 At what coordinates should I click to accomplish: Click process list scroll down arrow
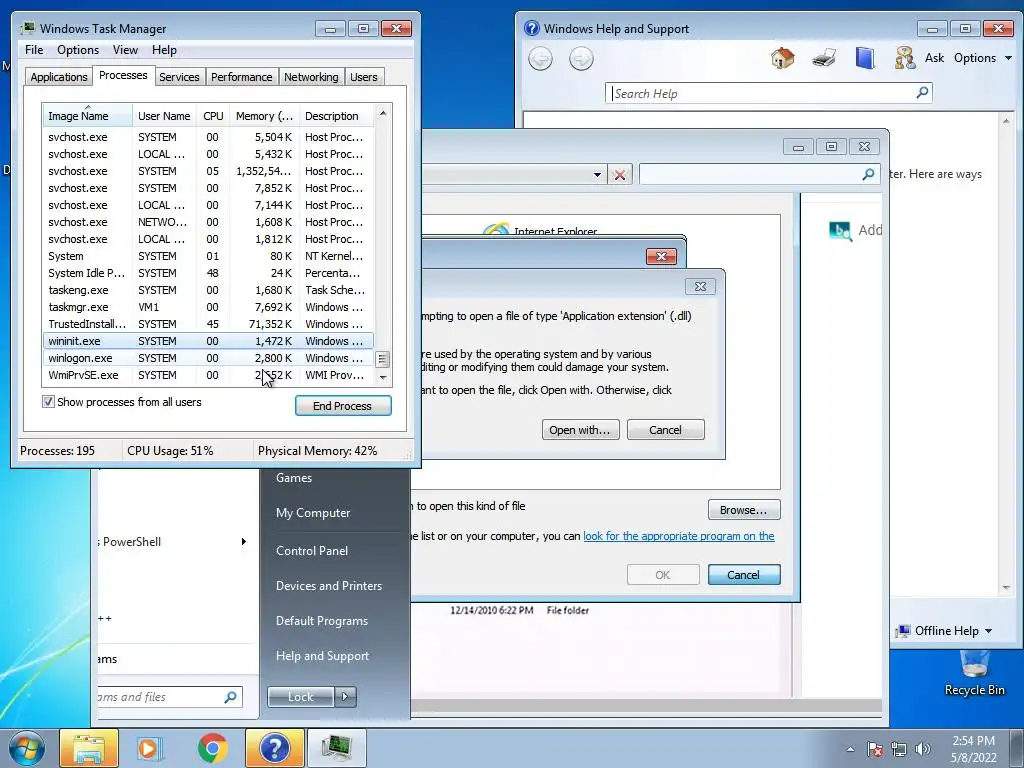click(x=383, y=377)
